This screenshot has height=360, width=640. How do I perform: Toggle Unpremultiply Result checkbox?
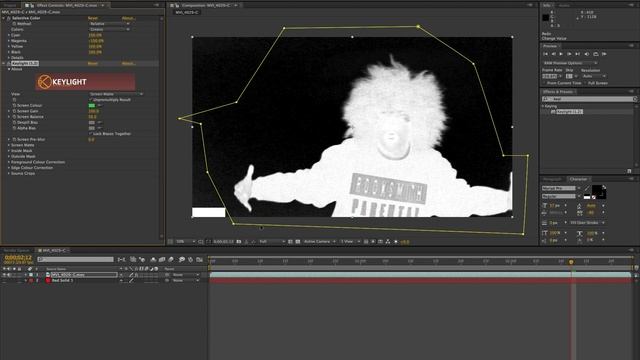(91, 100)
